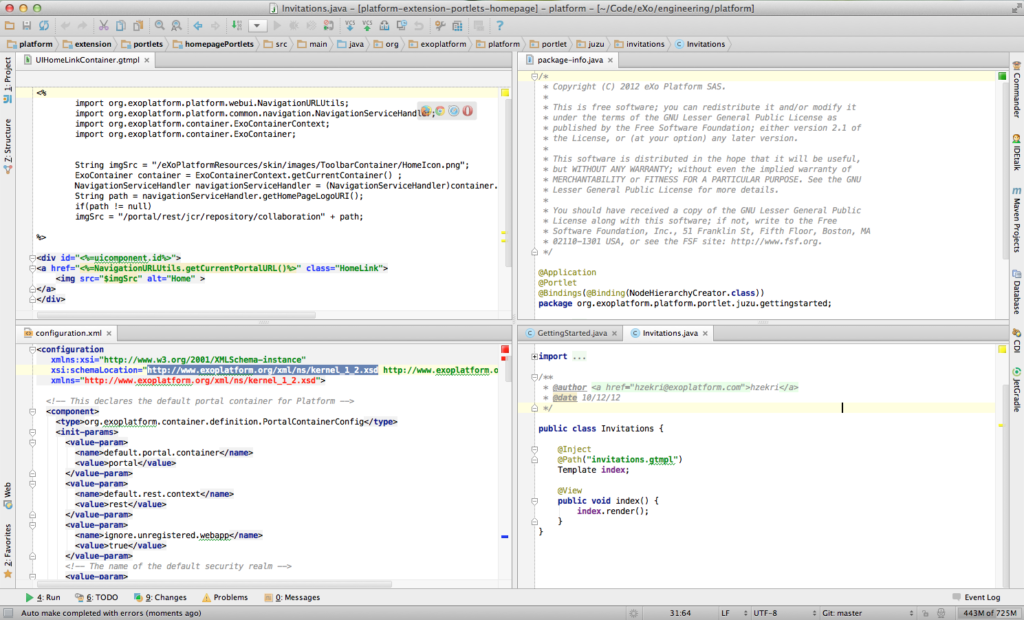Toggle the Structure panel on the left
This screenshot has height=620, width=1024.
pos(7,140)
